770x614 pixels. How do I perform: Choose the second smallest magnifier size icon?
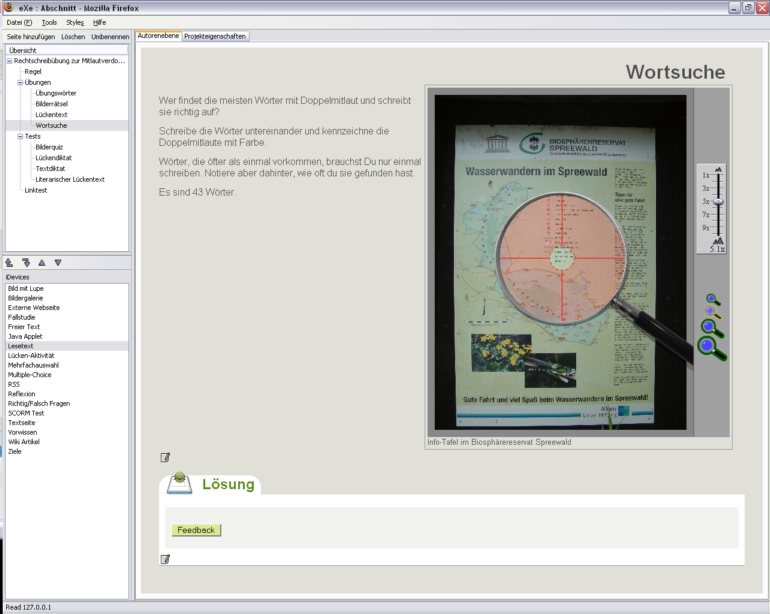pyautogui.click(x=713, y=311)
